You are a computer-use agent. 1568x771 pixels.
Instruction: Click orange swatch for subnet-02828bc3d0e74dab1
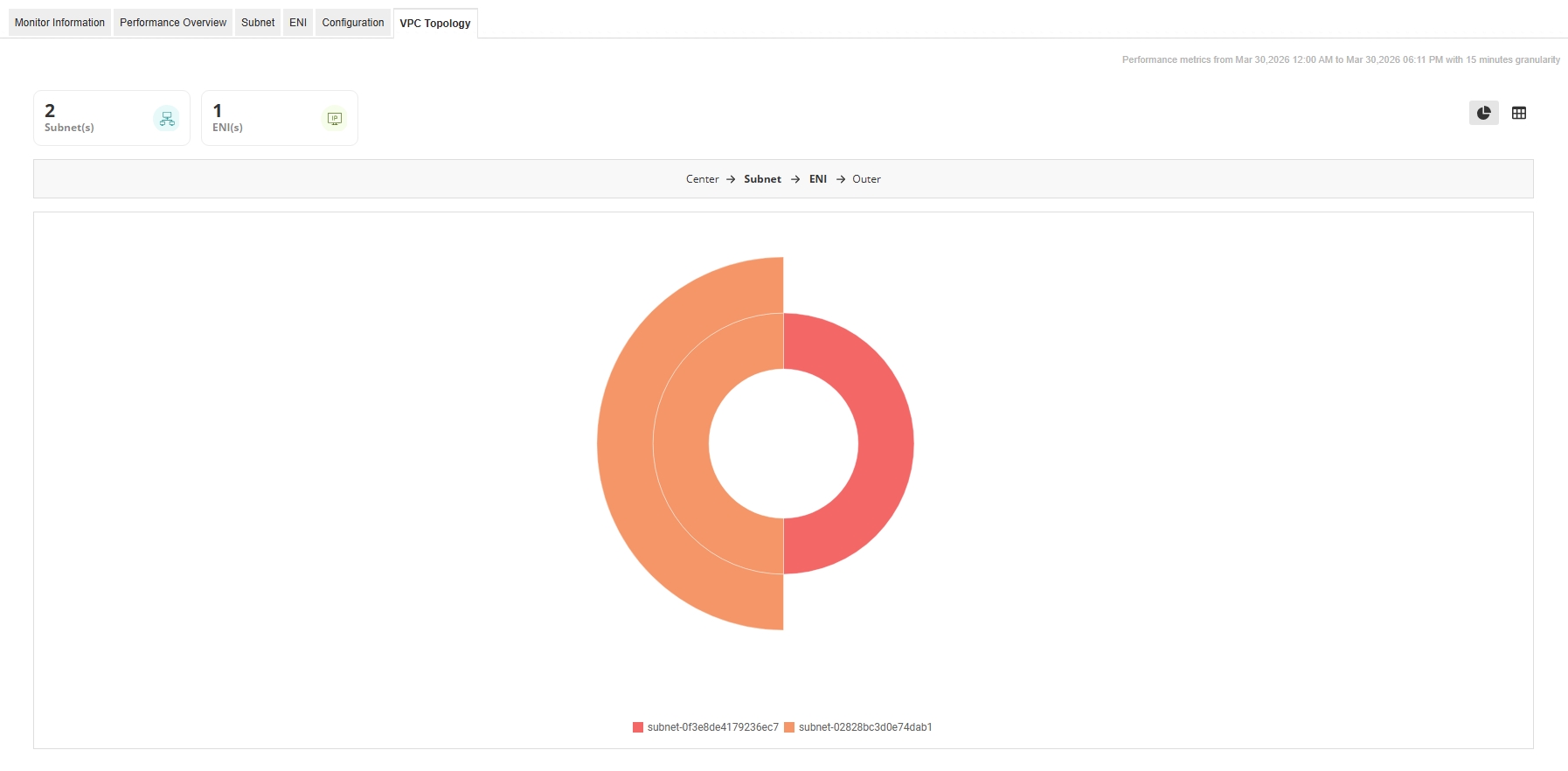pyautogui.click(x=789, y=727)
